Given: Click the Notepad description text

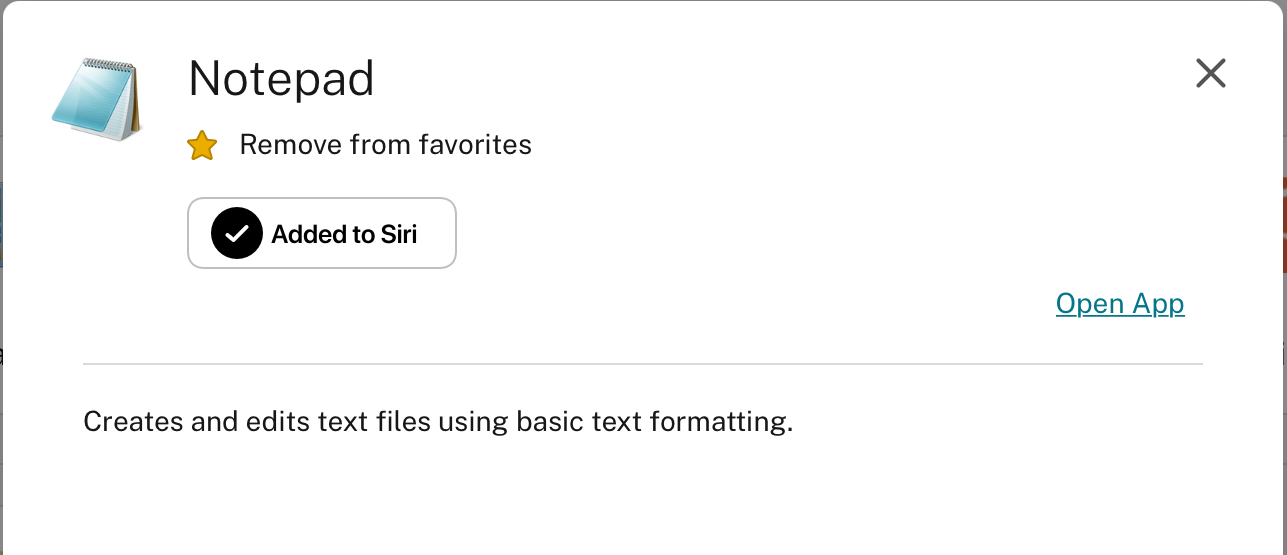Looking at the screenshot, I should tap(437, 422).
